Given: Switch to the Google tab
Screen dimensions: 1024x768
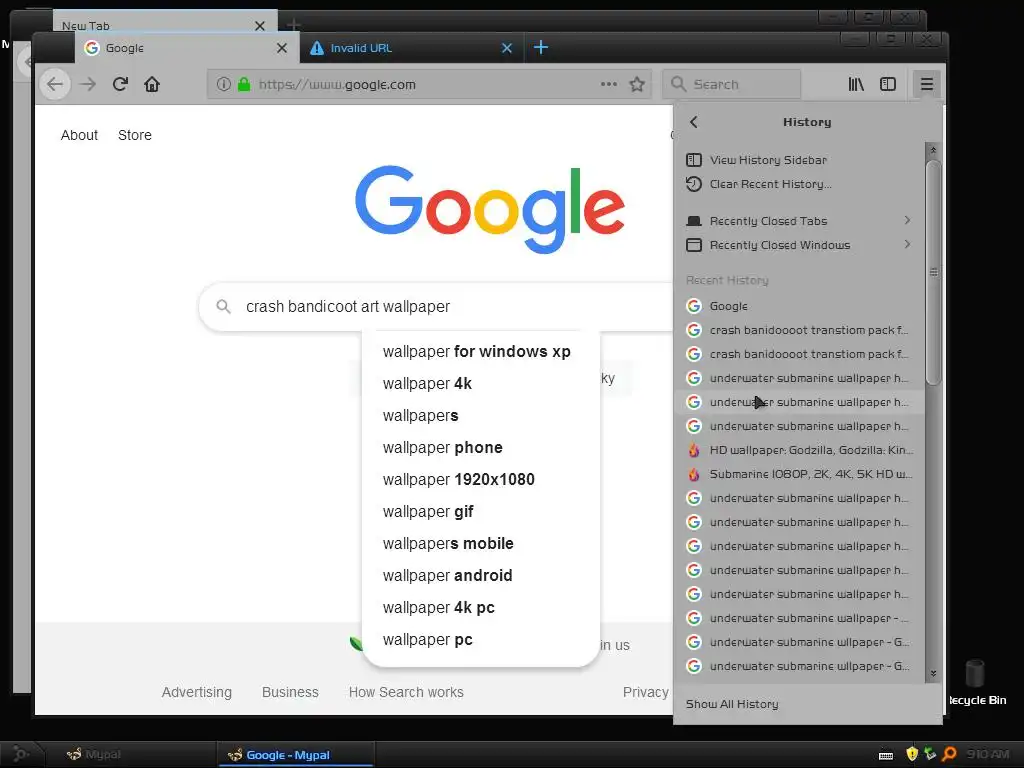Looking at the screenshot, I should coord(187,48).
